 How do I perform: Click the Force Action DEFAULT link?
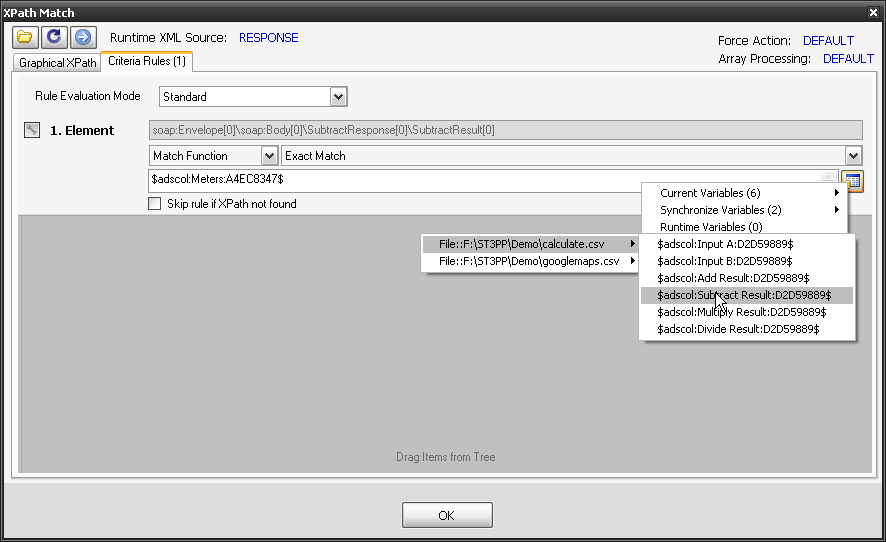828,41
